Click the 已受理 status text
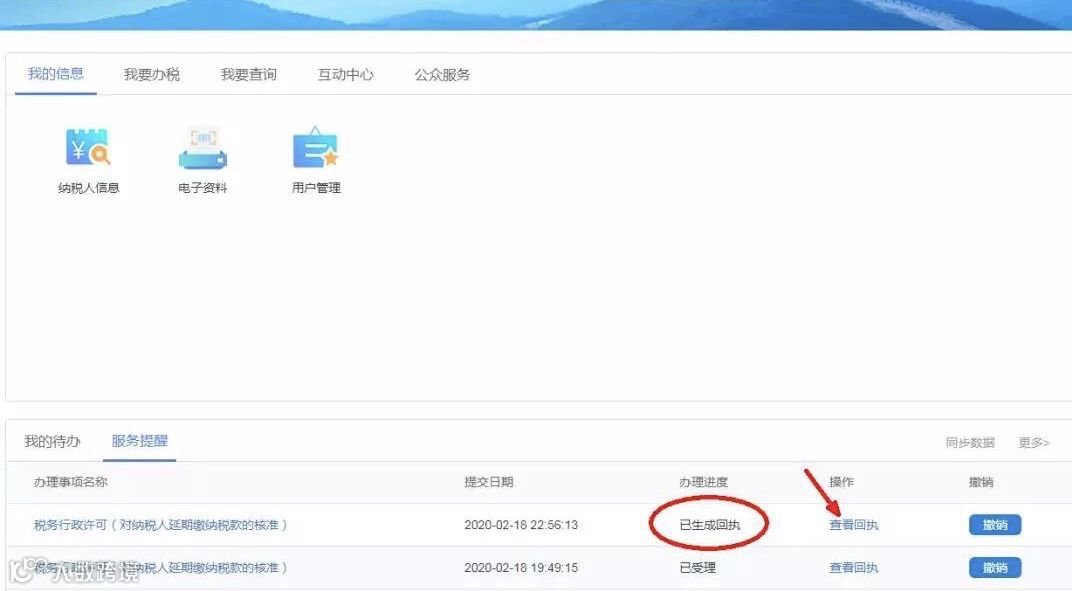This screenshot has height=591, width=1072. pyautogui.click(x=697, y=568)
